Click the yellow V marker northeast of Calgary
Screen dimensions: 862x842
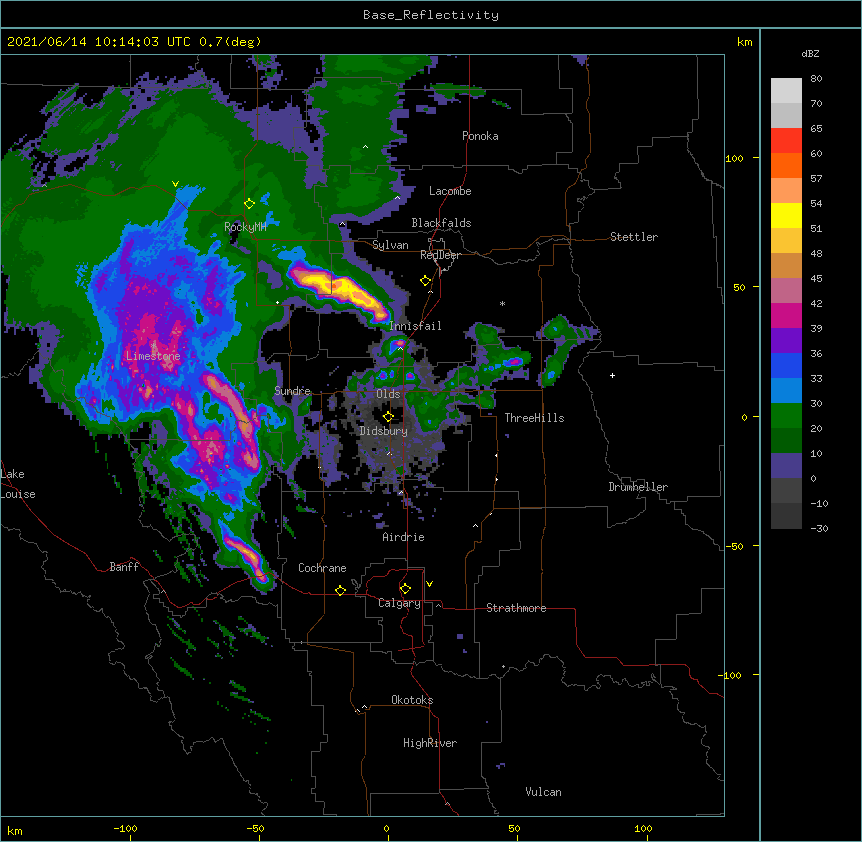429,584
